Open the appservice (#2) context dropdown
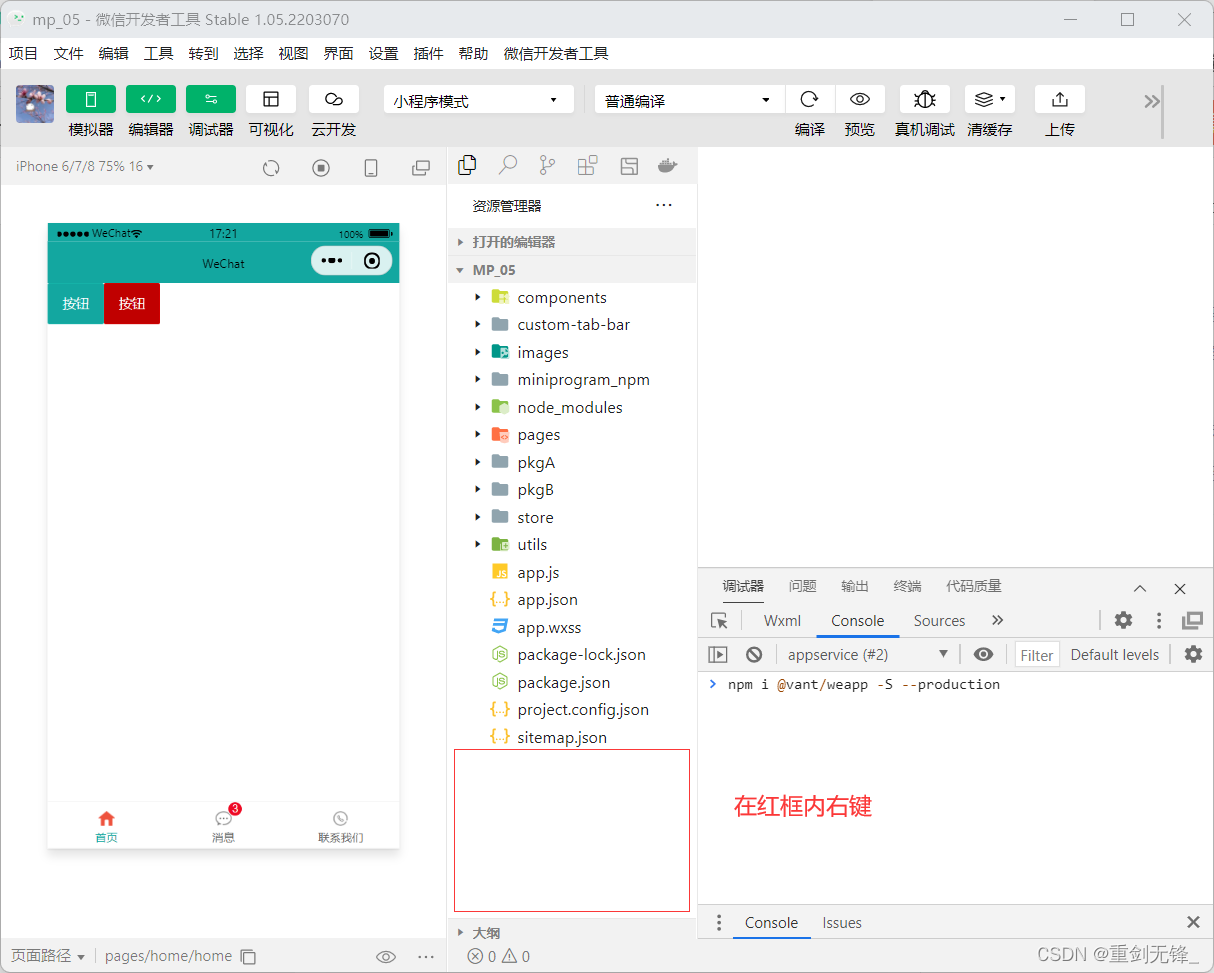The width and height of the screenshot is (1214, 973). click(870, 654)
